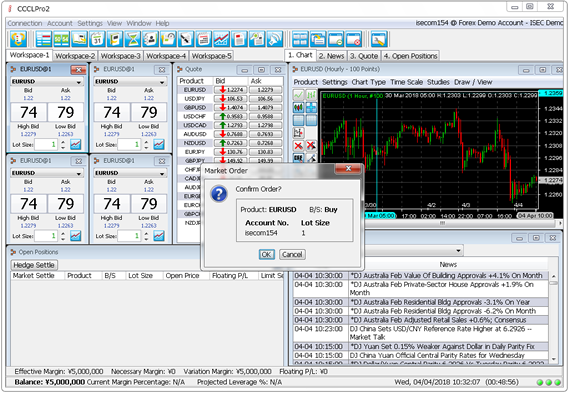This screenshot has height=393, width=570.
Task: Open the news list toolbar icon
Action: [x=204, y=39]
